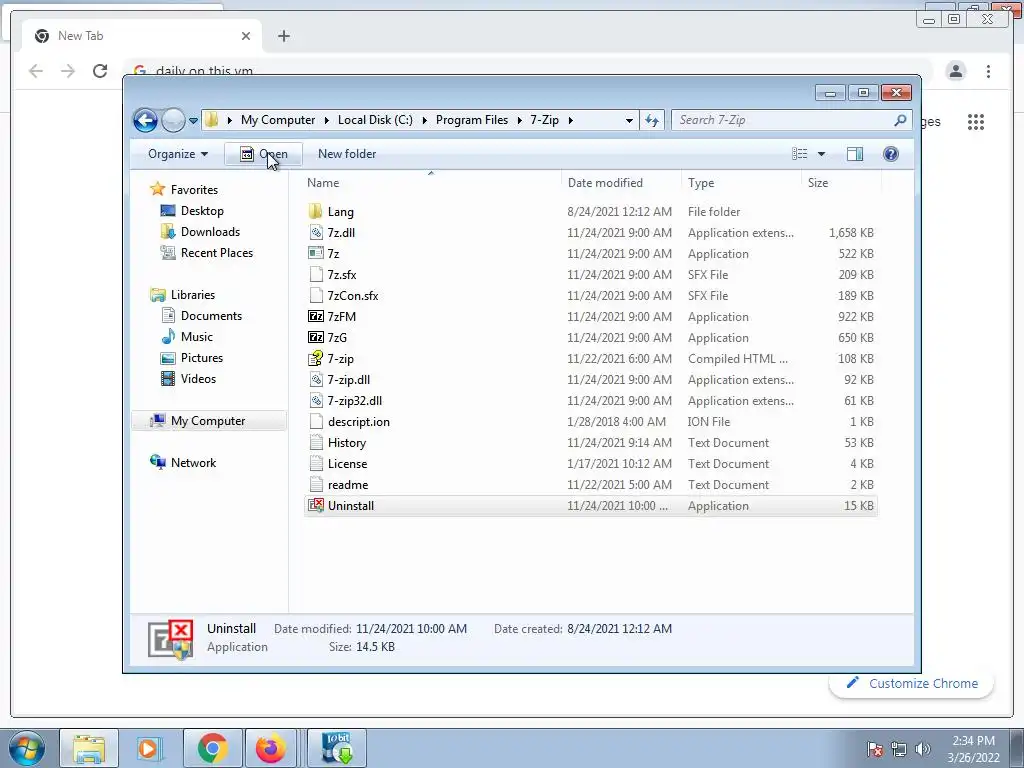The image size is (1024, 768).
Task: Reload the page in Chrome
Action: [100, 71]
